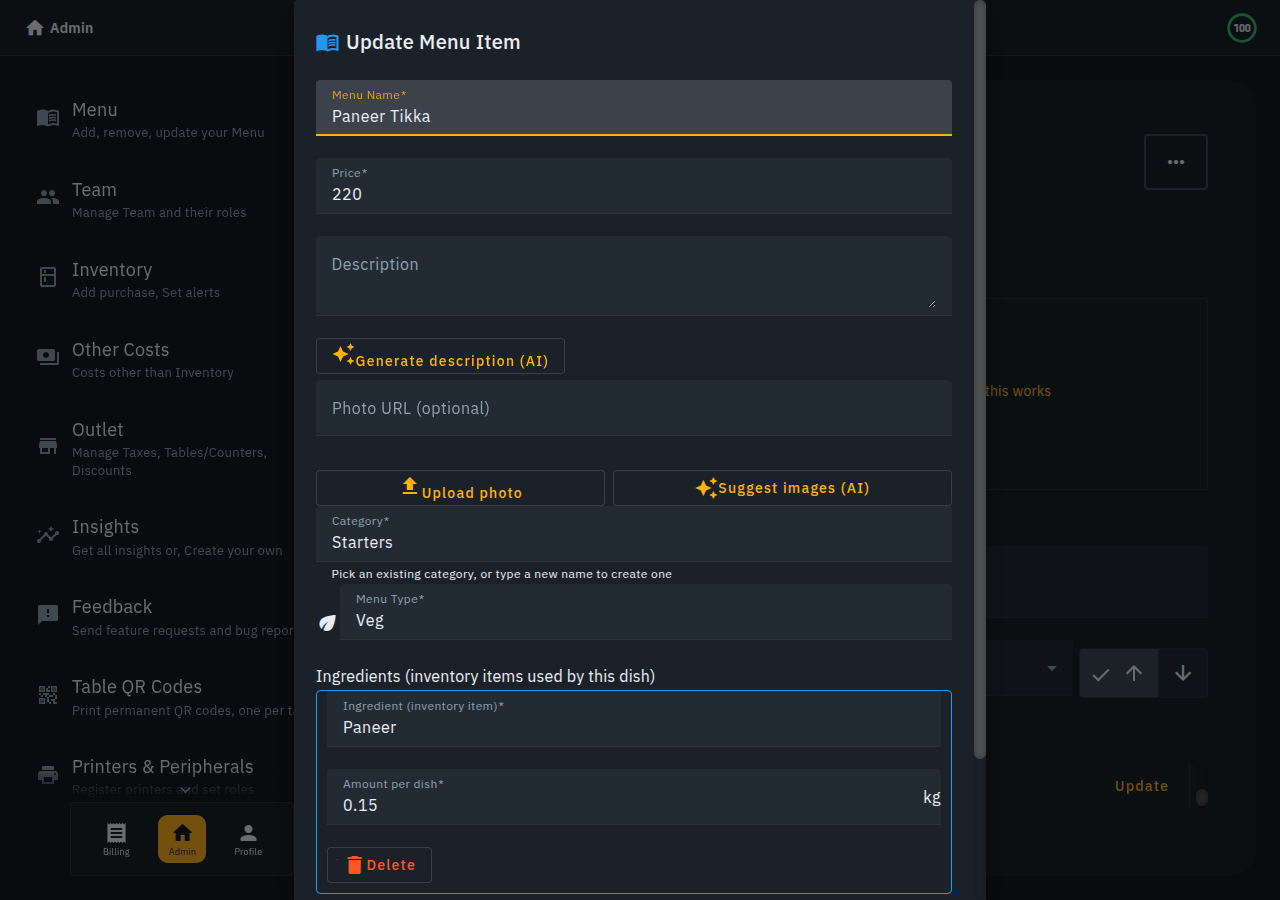1280x900 pixels.
Task: Click the Amount per dish field
Action: click(634, 797)
